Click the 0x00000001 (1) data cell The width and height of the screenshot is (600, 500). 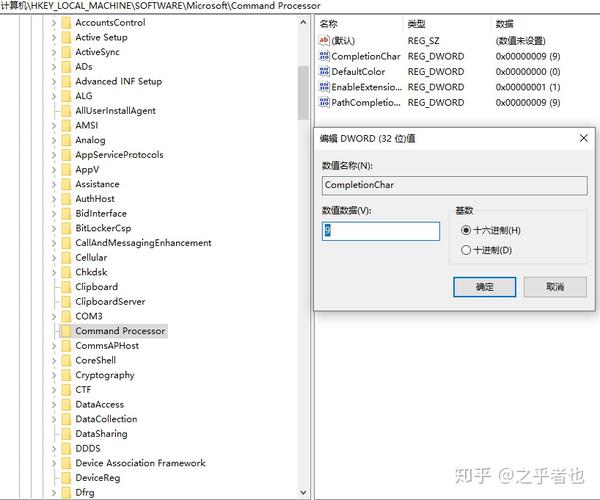(528, 87)
